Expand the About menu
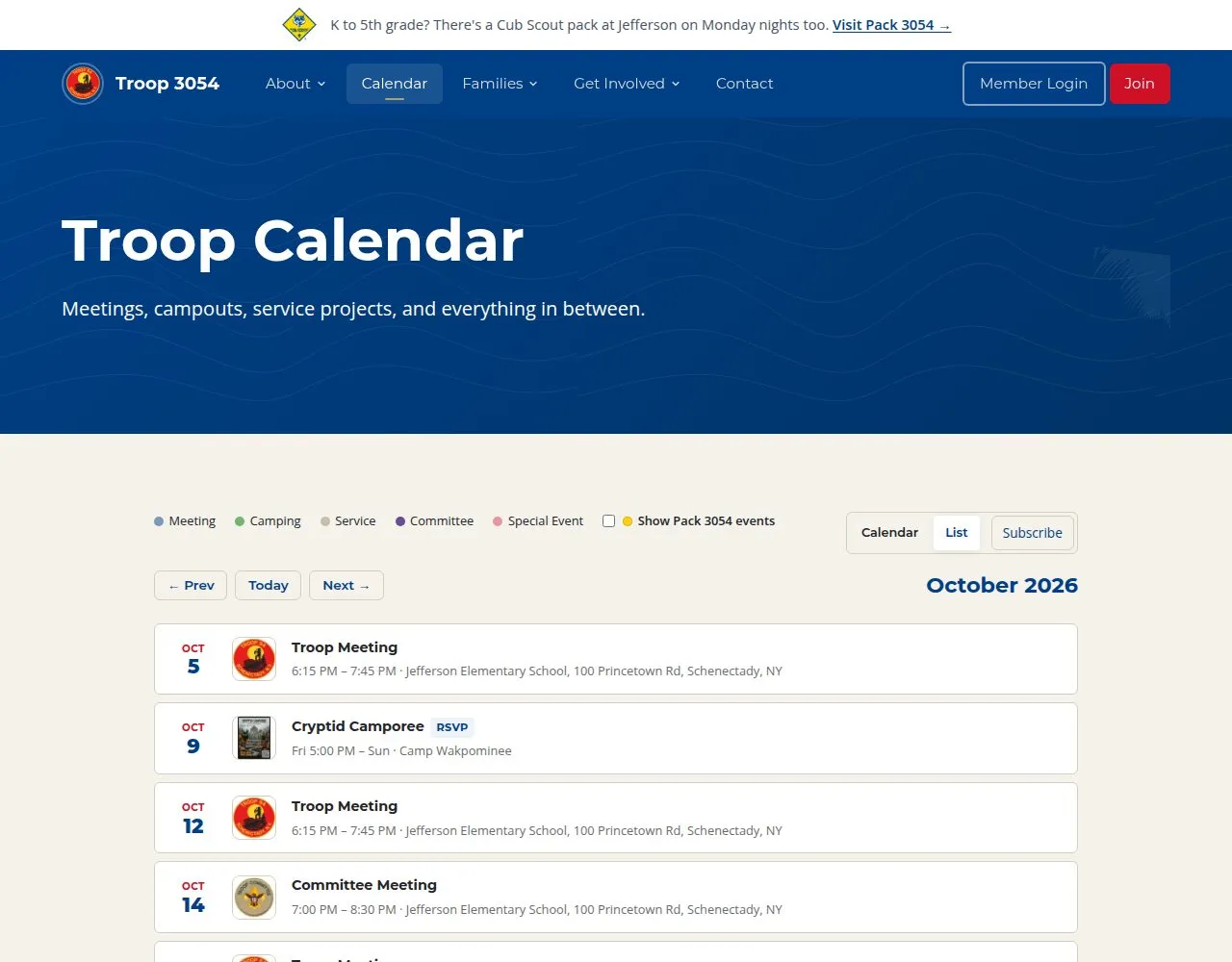This screenshot has height=962, width=1232. [x=295, y=84]
